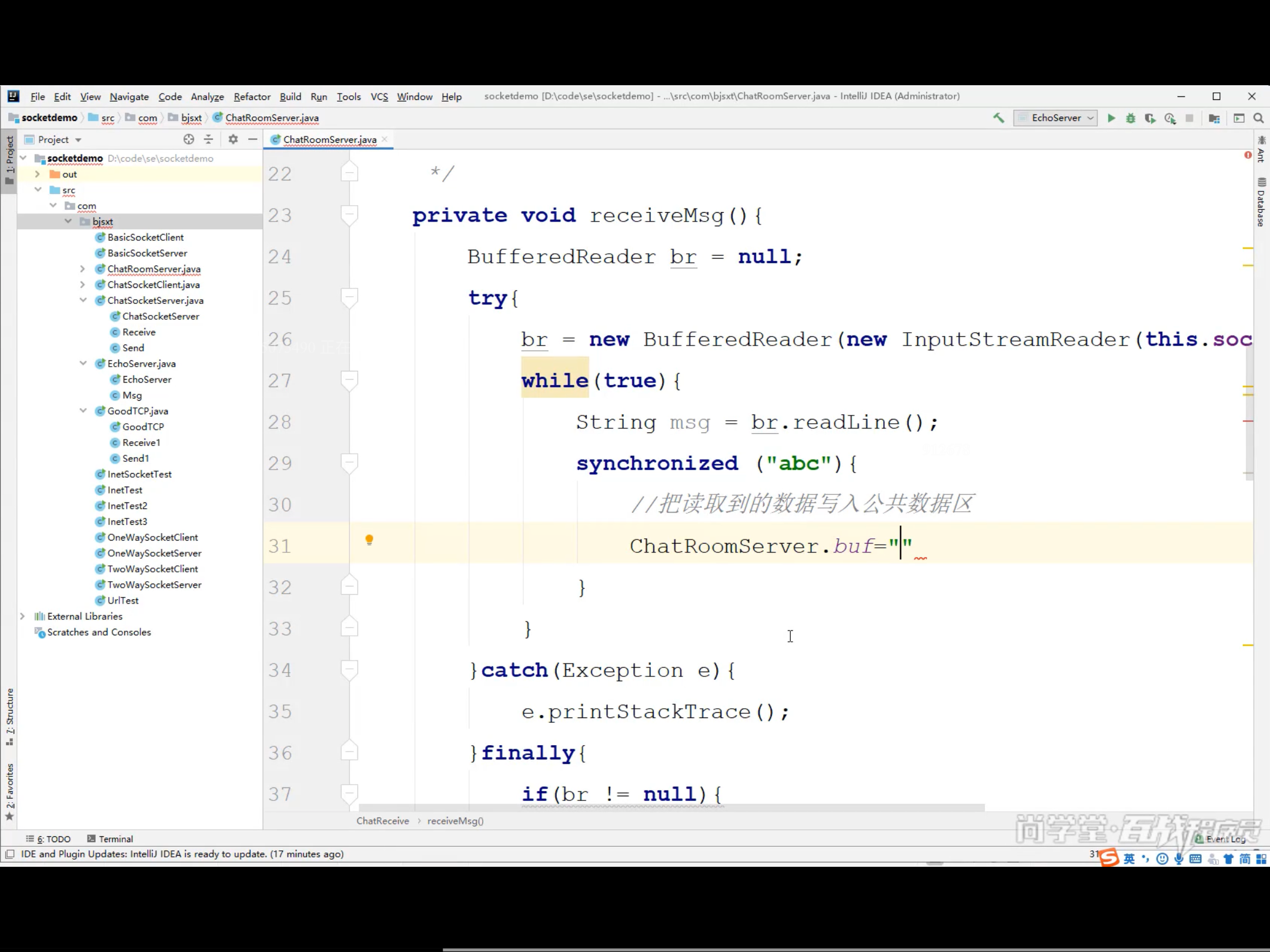The image size is (1270, 952).
Task: Click the yellow intention lightbulb on line 31
Action: tap(369, 540)
